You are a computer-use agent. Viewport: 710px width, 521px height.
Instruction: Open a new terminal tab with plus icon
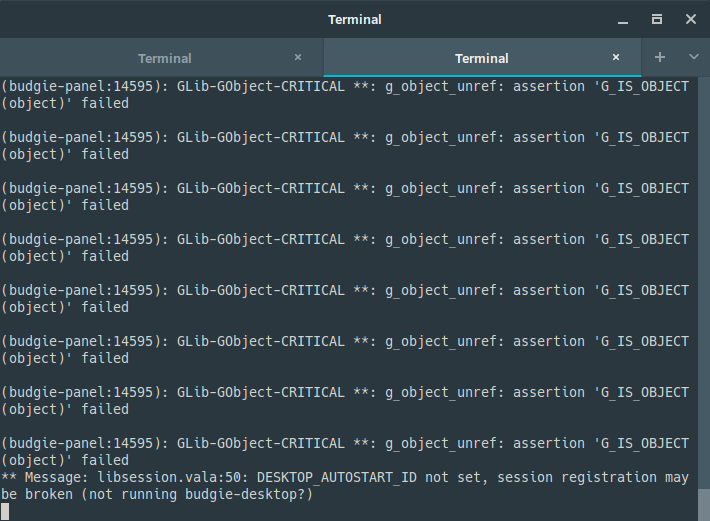660,57
